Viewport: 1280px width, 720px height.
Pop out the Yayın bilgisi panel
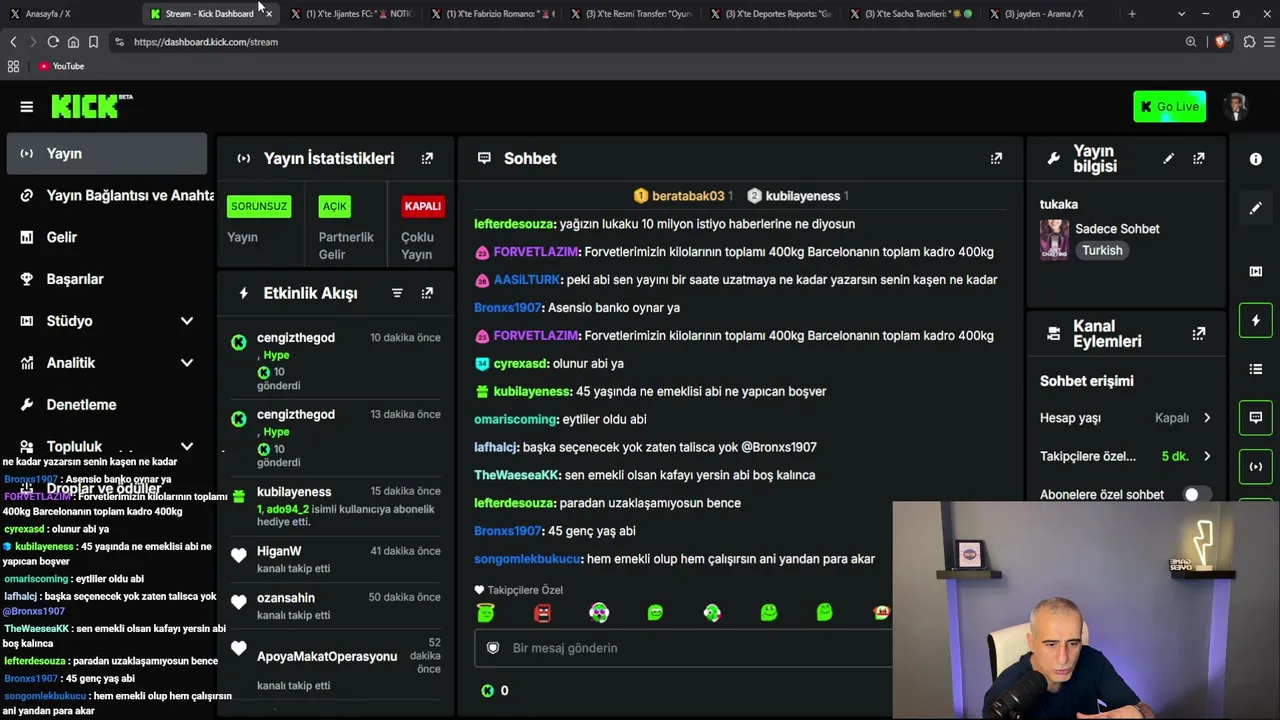[x=1198, y=158]
